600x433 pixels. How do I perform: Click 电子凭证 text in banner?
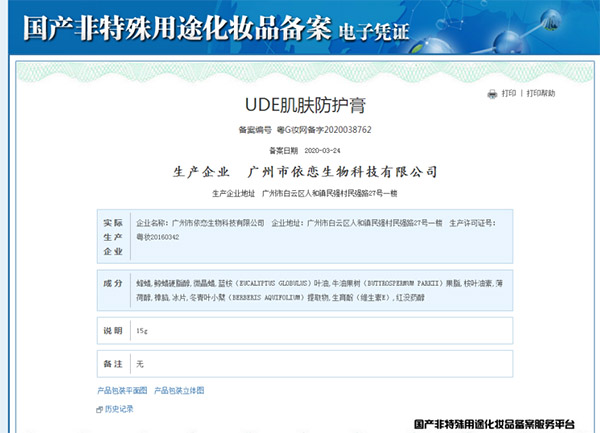coord(374,31)
